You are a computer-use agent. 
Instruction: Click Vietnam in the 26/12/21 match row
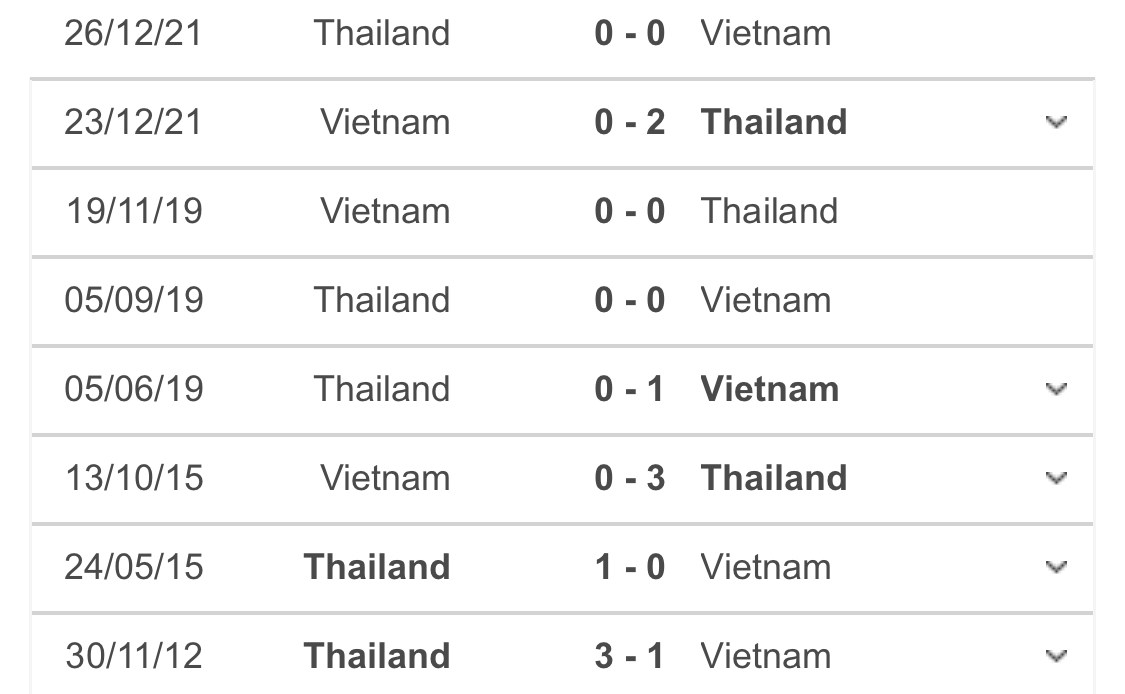[766, 34]
